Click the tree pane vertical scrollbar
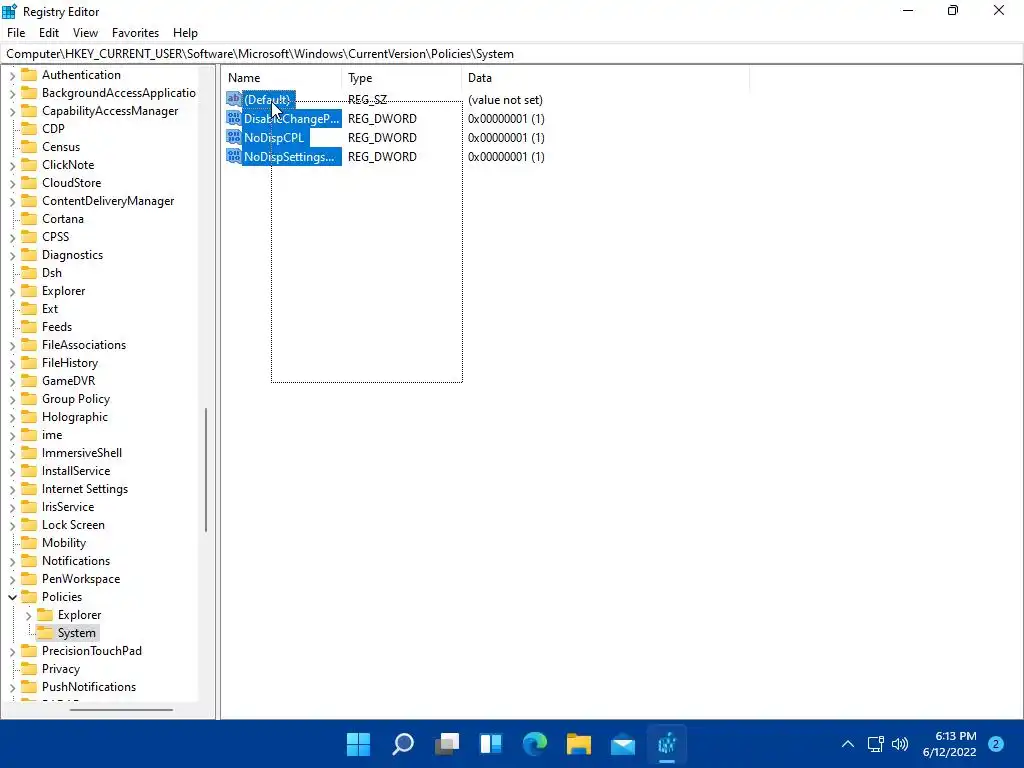 (x=206, y=470)
